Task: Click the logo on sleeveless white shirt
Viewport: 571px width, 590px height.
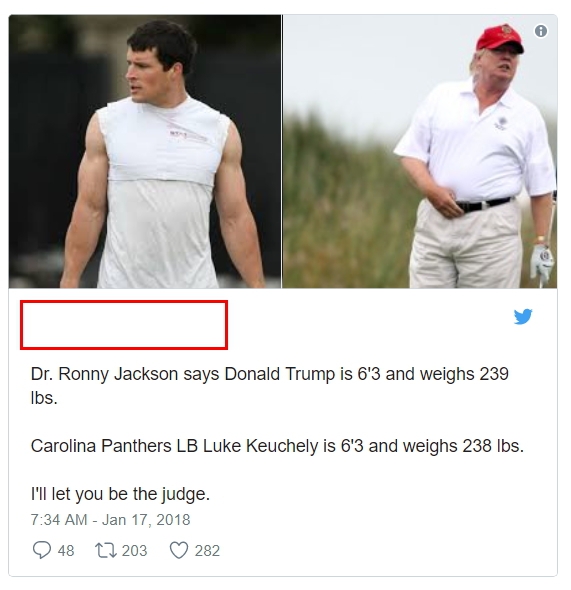Action: [x=187, y=135]
